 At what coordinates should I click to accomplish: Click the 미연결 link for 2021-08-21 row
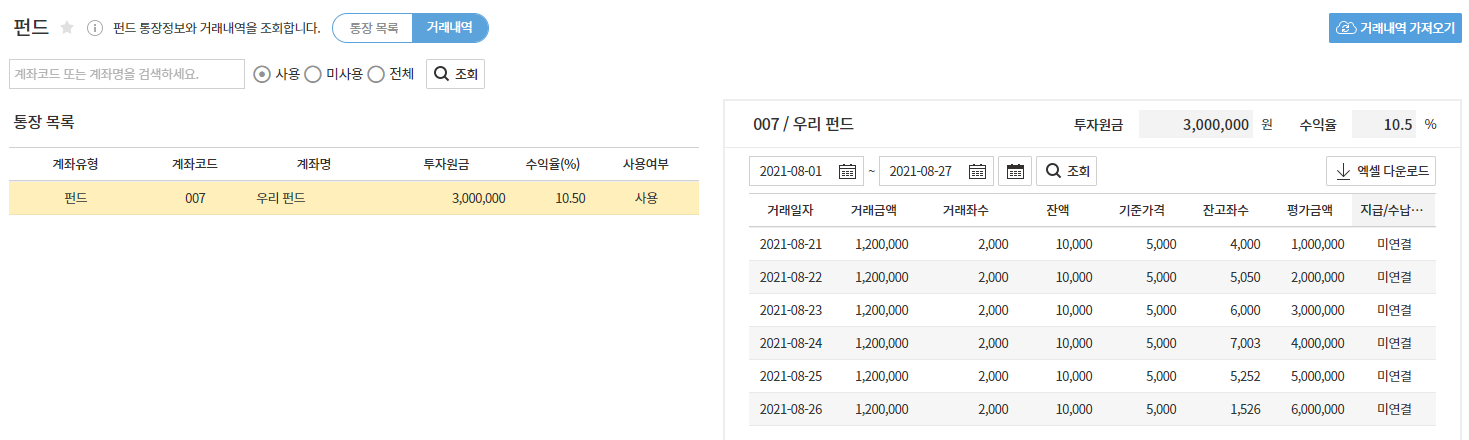click(1393, 244)
